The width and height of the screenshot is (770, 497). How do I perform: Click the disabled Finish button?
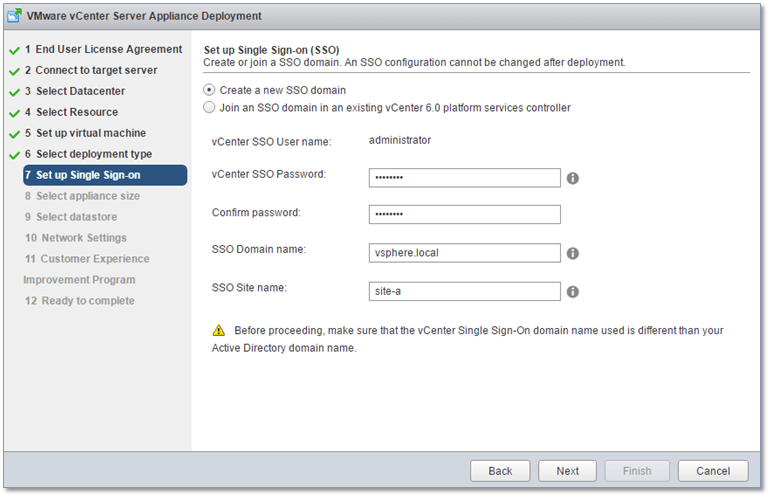pyautogui.click(x=637, y=471)
